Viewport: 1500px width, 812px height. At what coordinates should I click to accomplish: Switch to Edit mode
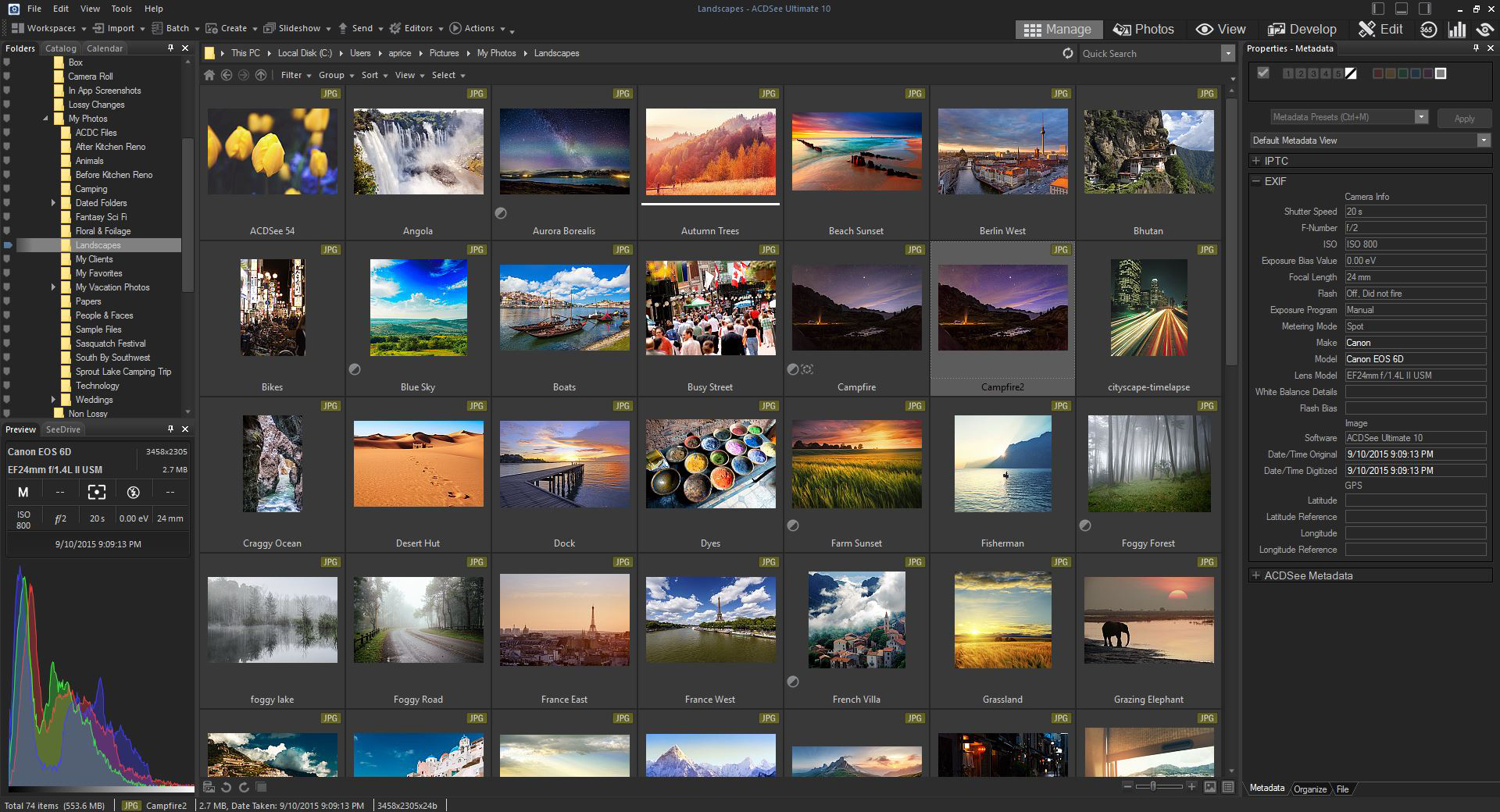(x=1381, y=30)
